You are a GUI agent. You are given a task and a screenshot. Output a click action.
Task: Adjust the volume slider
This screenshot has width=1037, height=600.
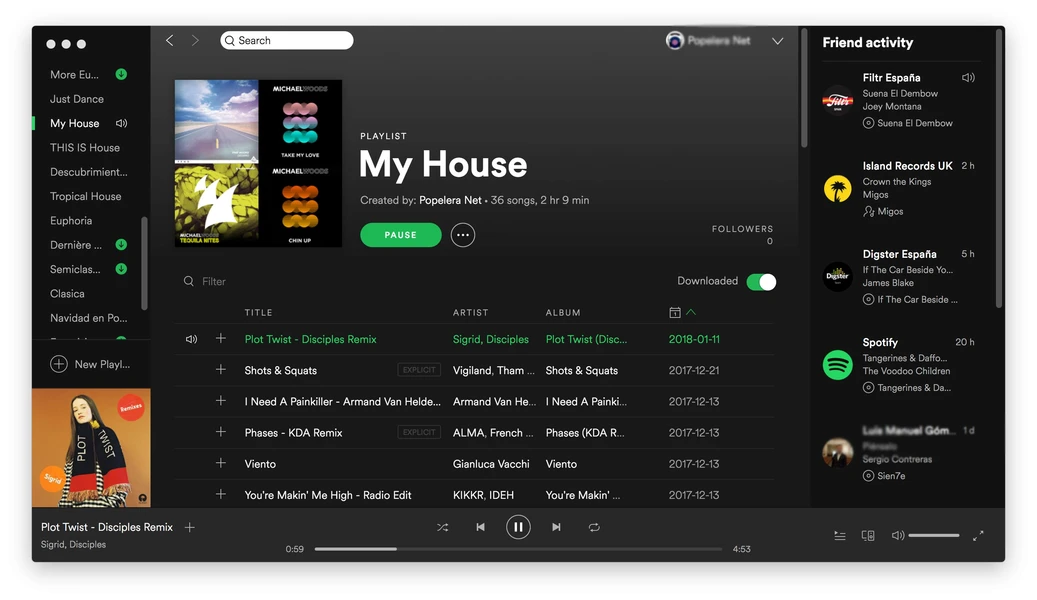934,535
